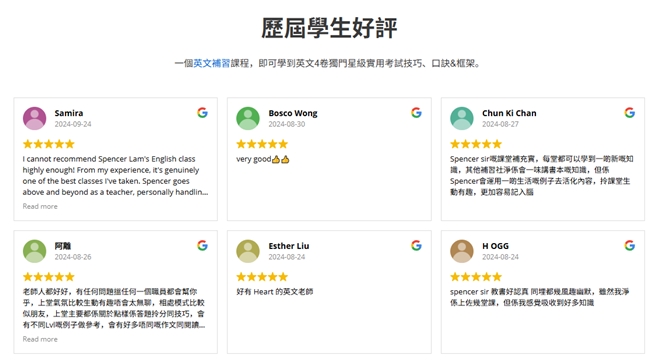Click the reviewer name Bosco Wong
The image size is (650, 360).
point(293,113)
